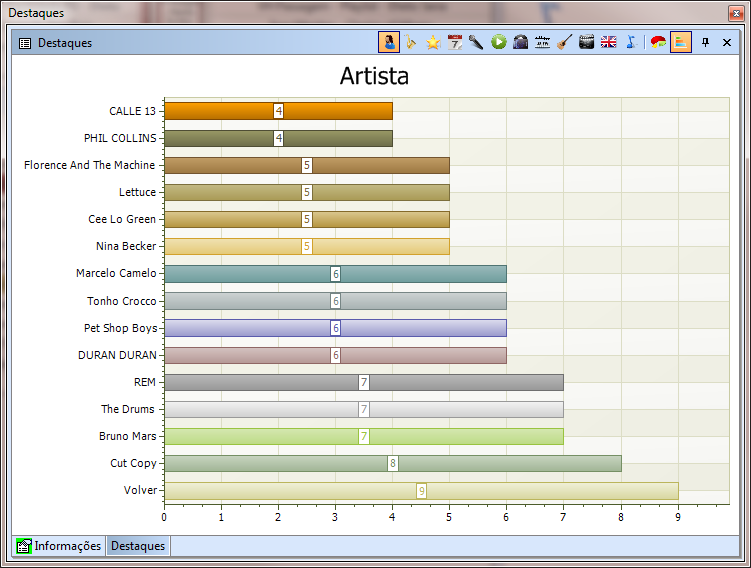Switch to the Informações tab
This screenshot has width=751, height=568.
59,546
